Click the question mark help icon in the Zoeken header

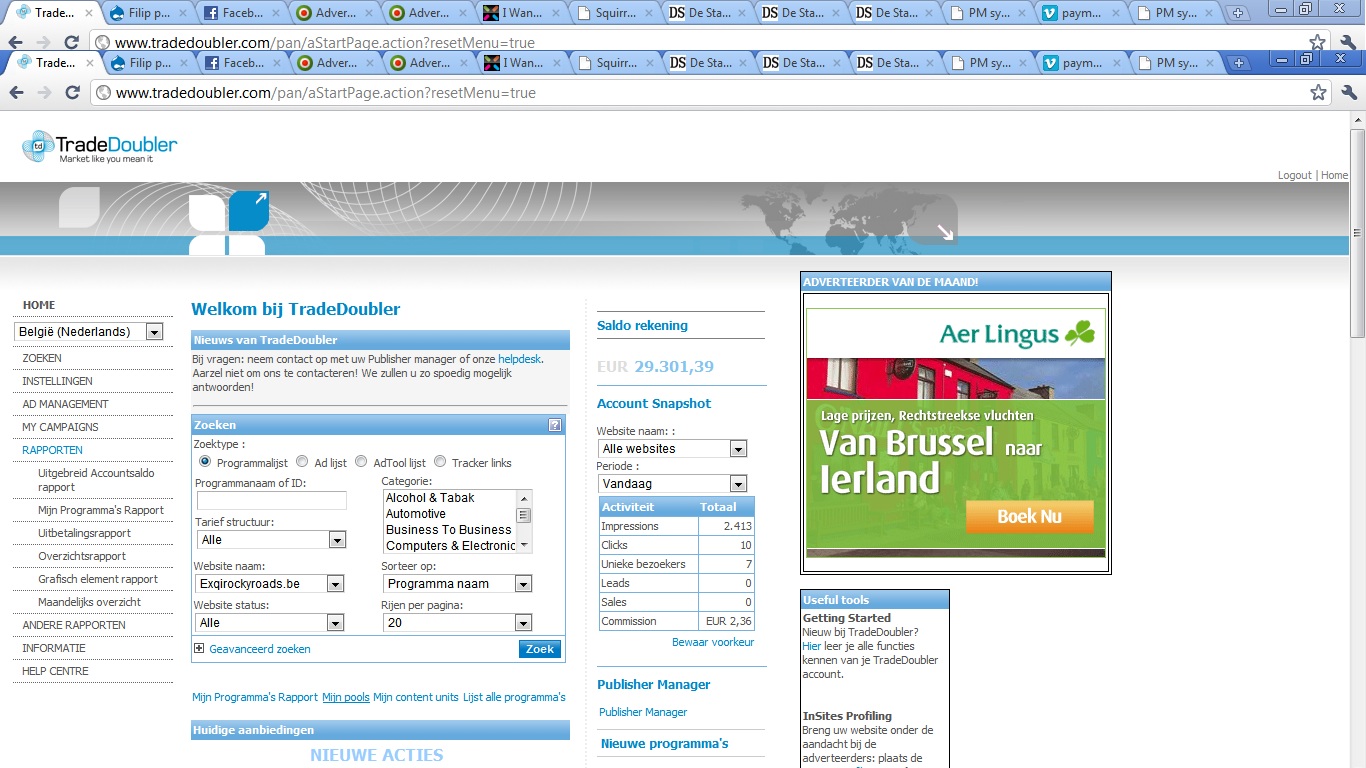555,425
